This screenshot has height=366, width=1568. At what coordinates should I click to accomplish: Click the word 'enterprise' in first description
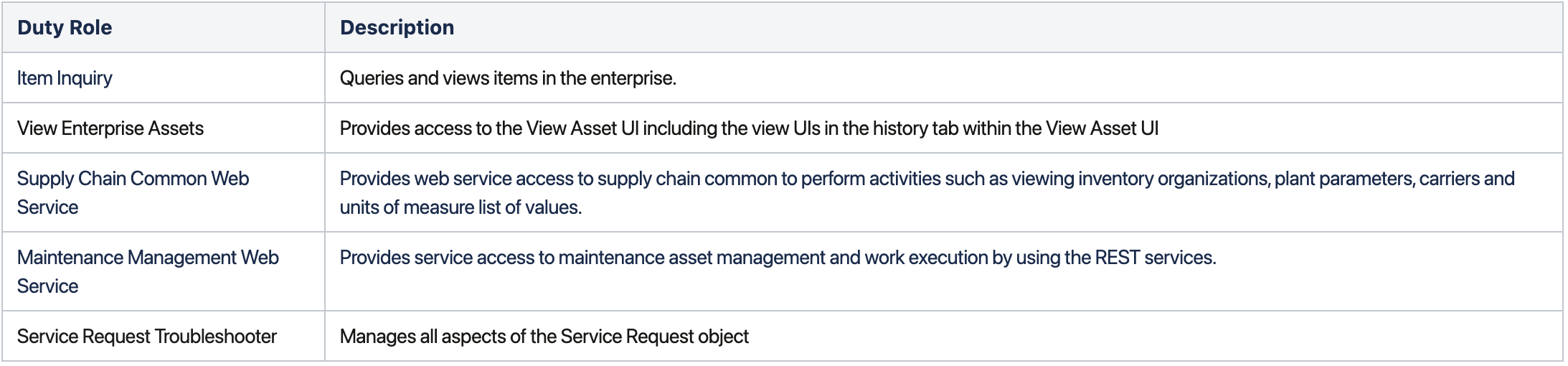633,78
